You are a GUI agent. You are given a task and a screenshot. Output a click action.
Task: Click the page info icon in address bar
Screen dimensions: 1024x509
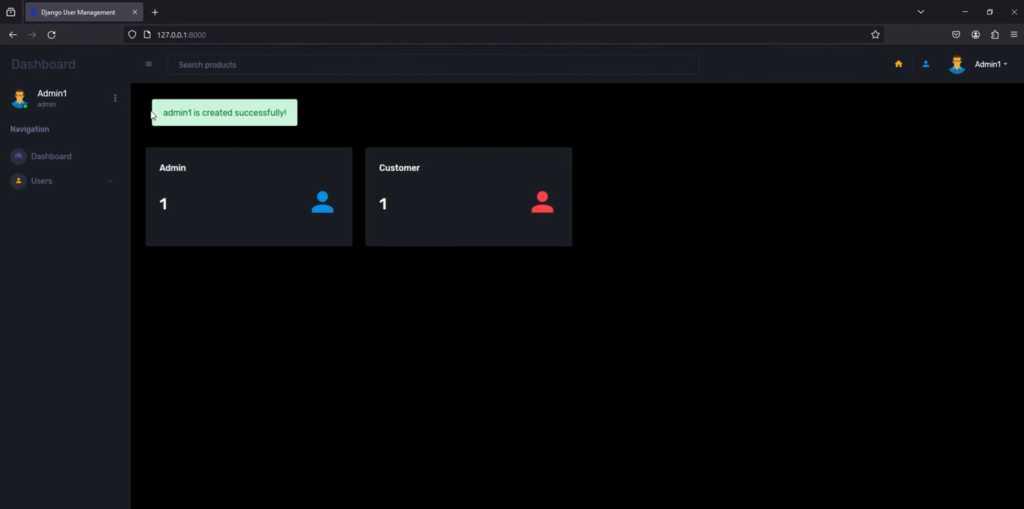[x=147, y=35]
